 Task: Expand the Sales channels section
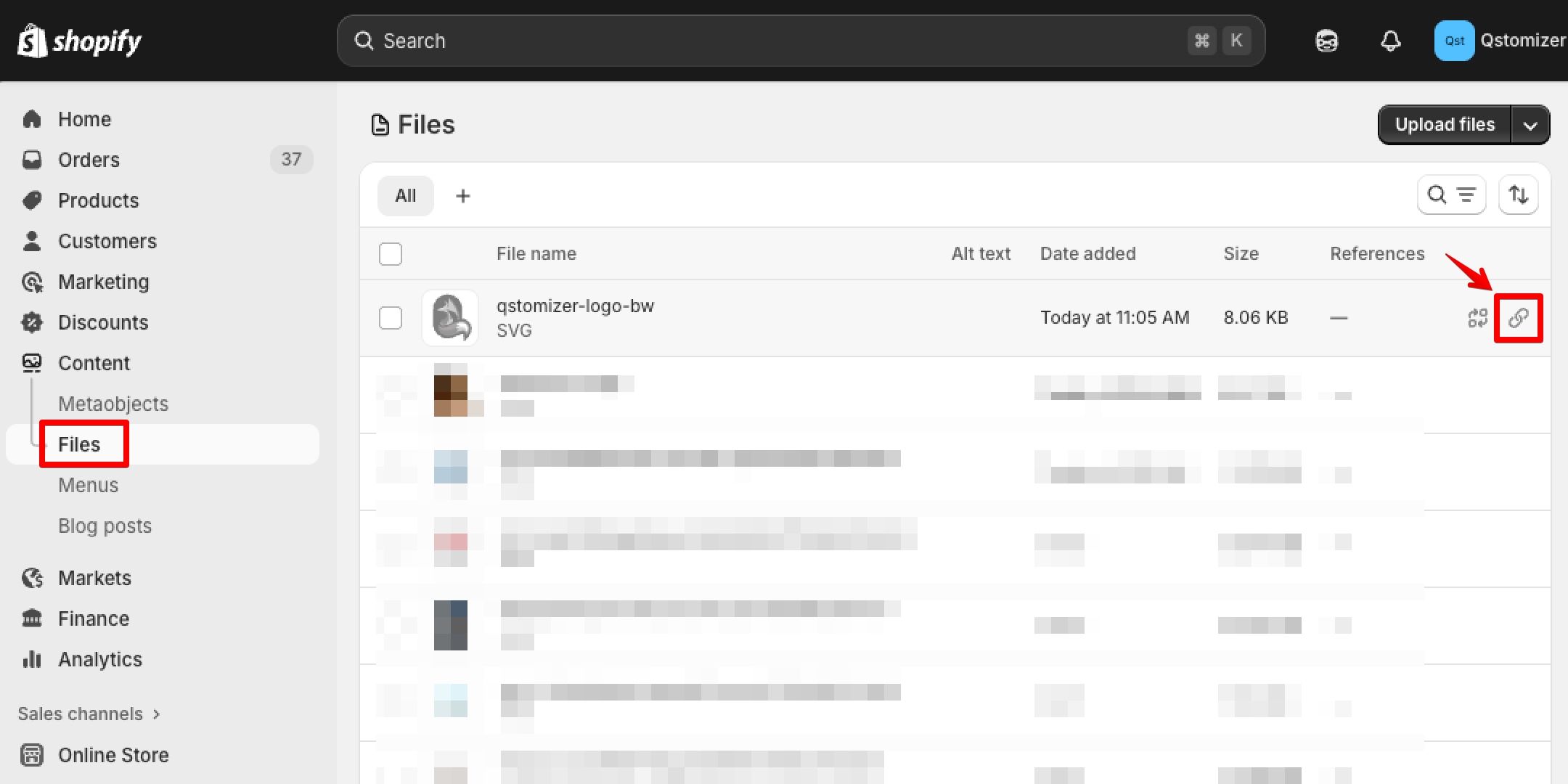pos(89,714)
